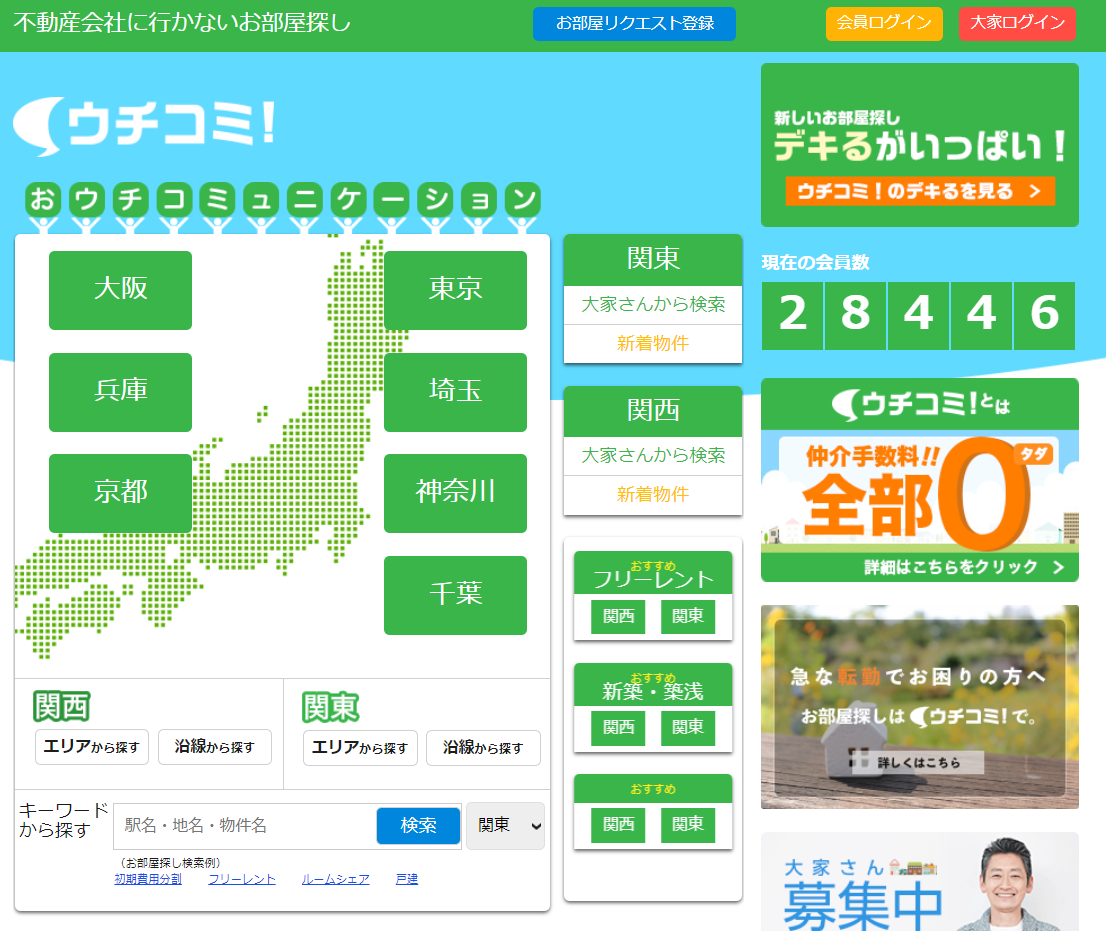Click 関西 エリアから探す button
1106x931 pixels.
(92, 747)
